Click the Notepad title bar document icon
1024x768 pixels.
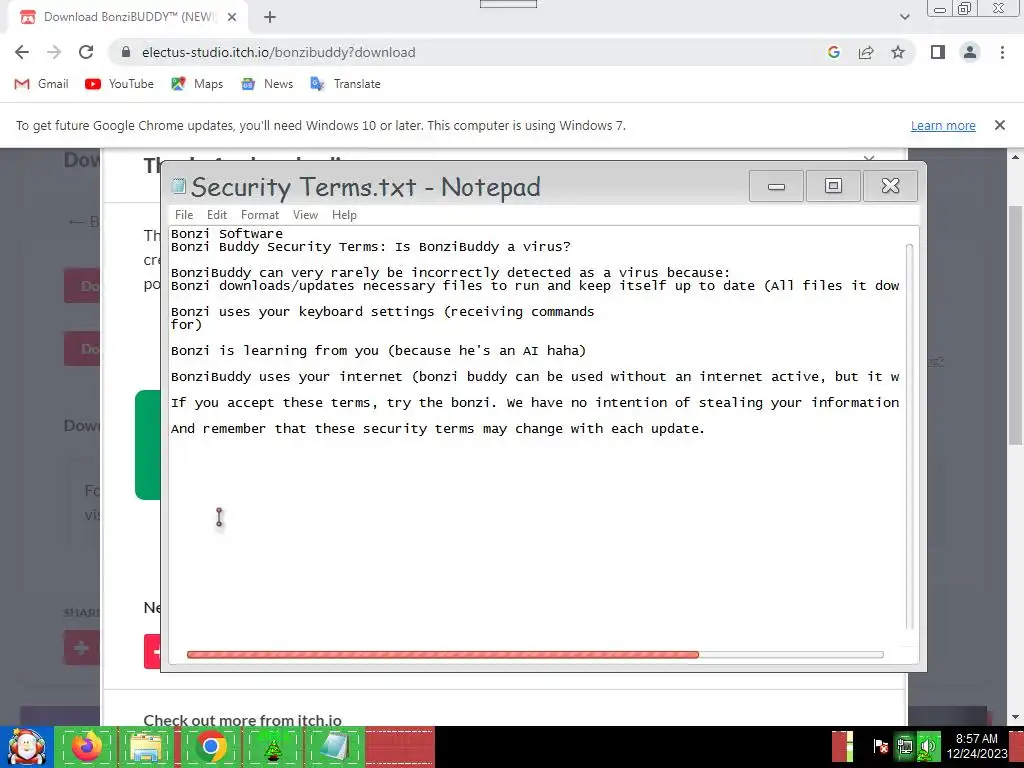(178, 186)
